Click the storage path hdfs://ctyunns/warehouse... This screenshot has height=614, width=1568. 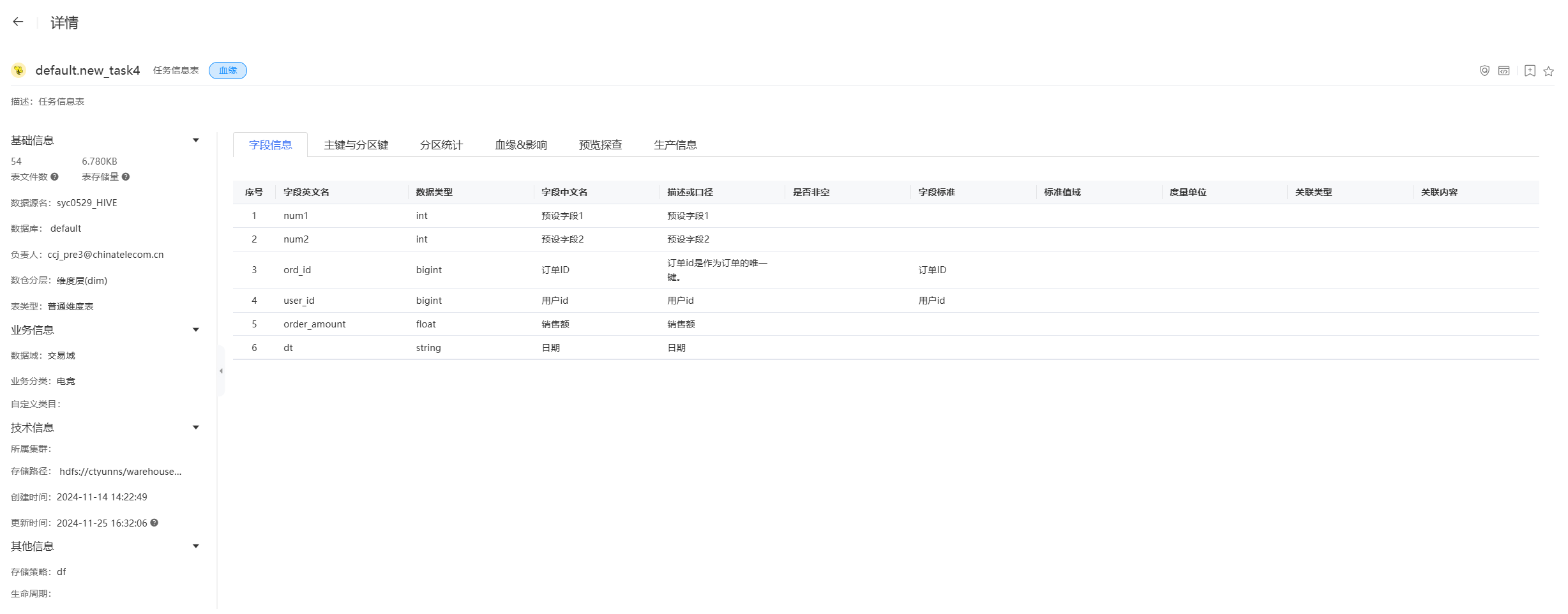click(121, 472)
